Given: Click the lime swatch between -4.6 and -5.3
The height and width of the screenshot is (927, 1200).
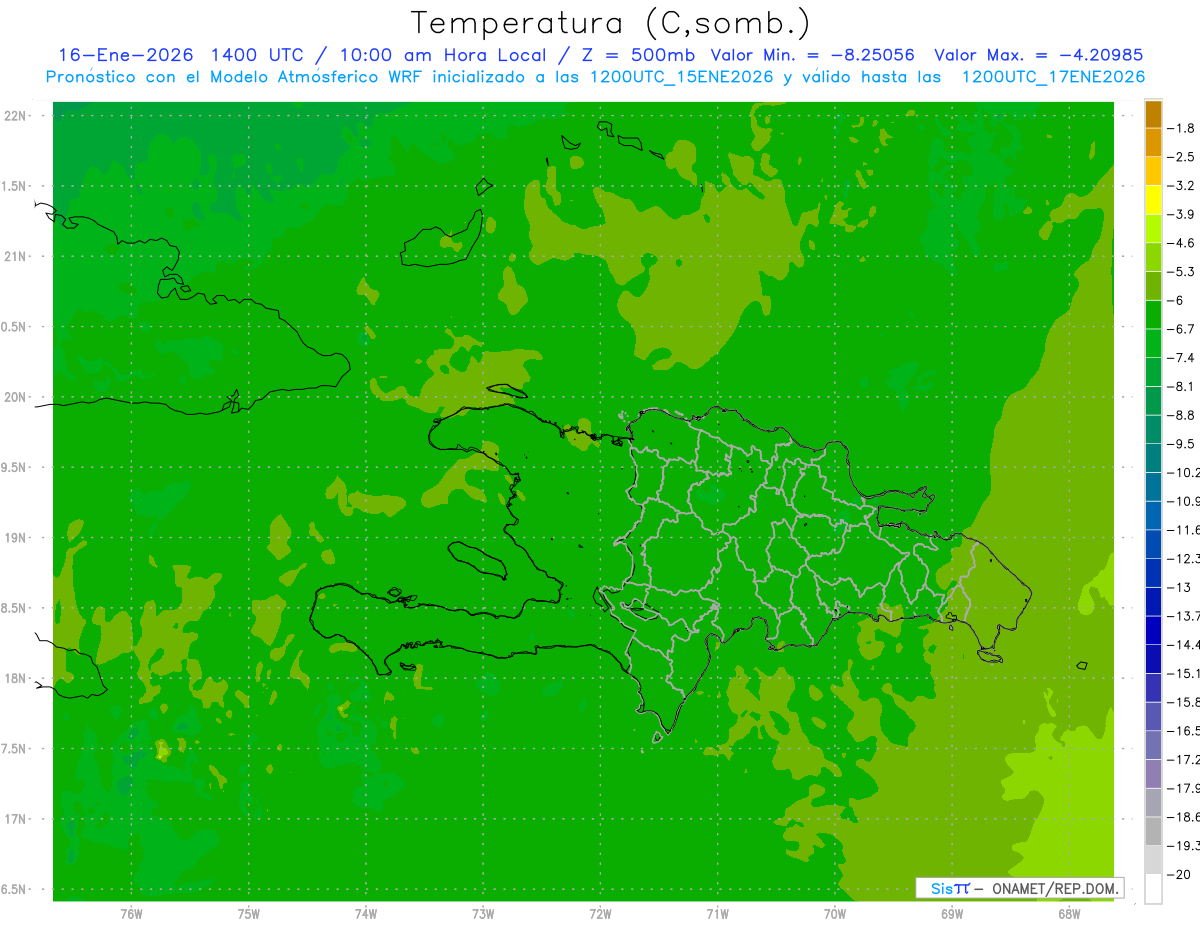Looking at the screenshot, I should (1153, 258).
